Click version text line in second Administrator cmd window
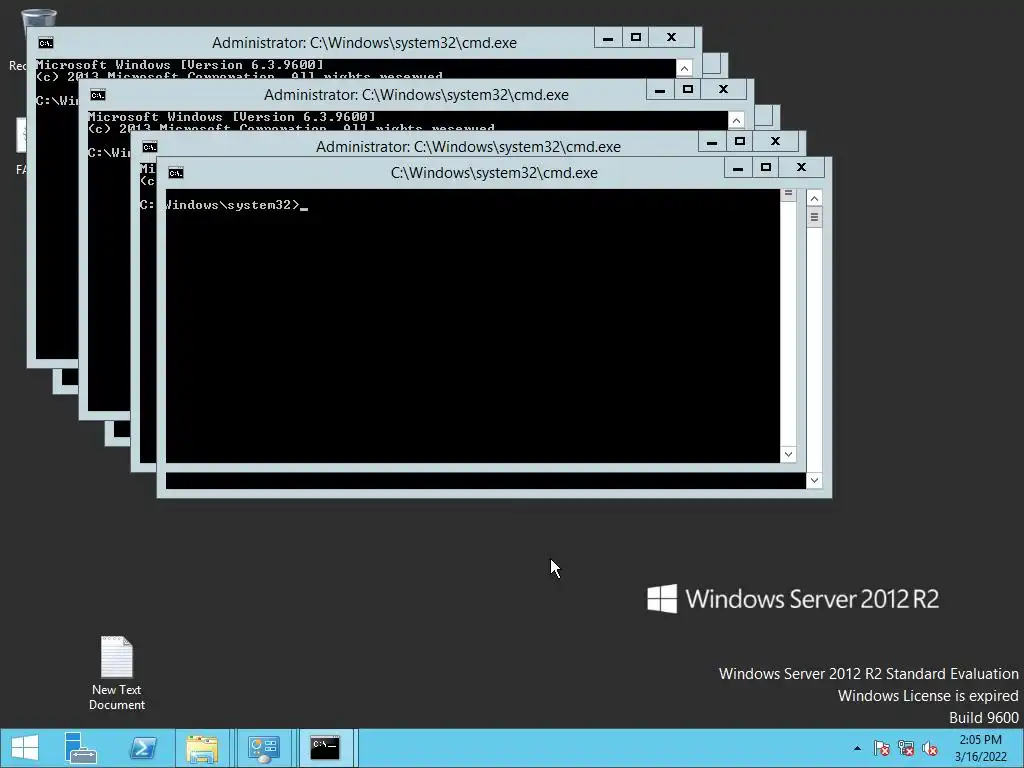This screenshot has height=768, width=1024. (232, 117)
